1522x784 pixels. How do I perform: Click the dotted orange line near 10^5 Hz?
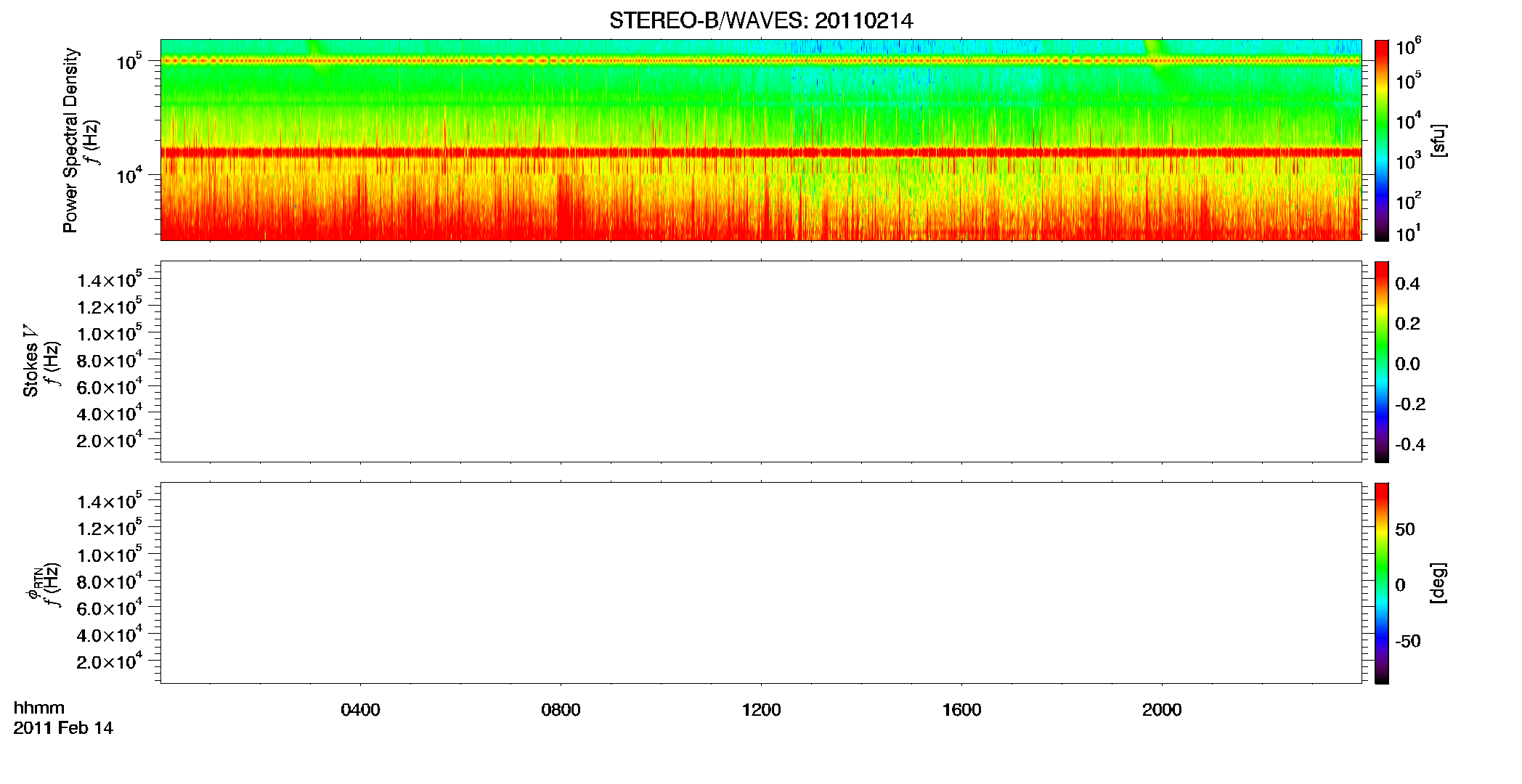(x=761, y=61)
